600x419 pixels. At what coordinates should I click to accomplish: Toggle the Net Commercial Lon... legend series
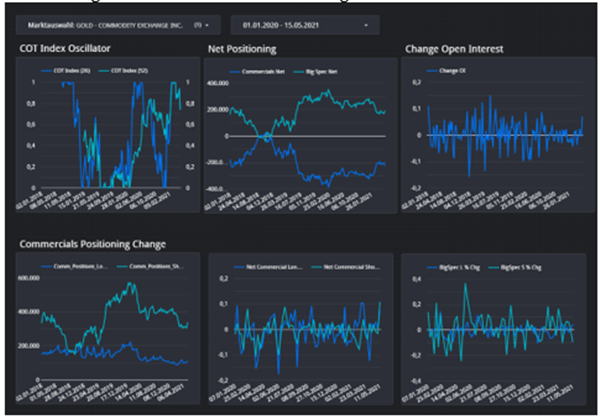268,267
